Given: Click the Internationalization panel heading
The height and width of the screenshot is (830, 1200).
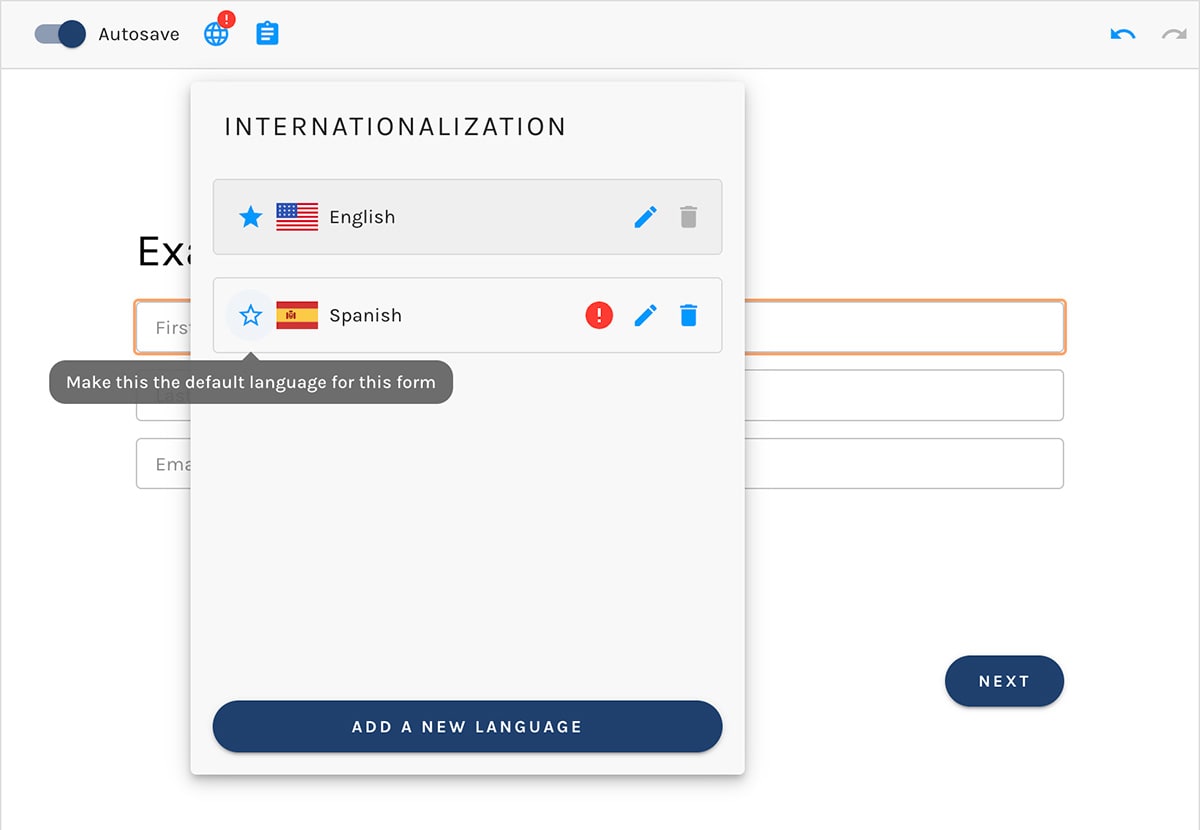Looking at the screenshot, I should point(395,127).
